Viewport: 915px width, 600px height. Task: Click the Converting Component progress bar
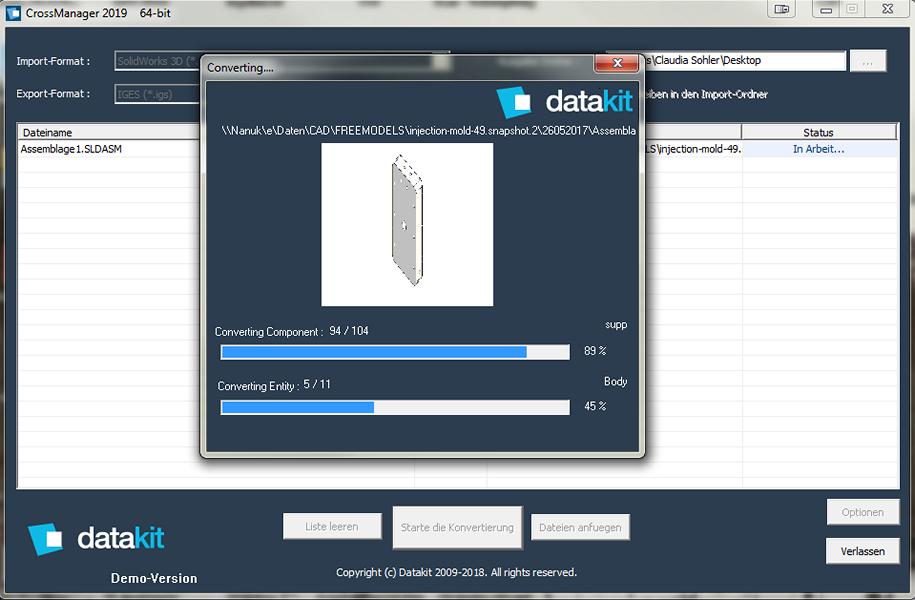click(x=395, y=351)
